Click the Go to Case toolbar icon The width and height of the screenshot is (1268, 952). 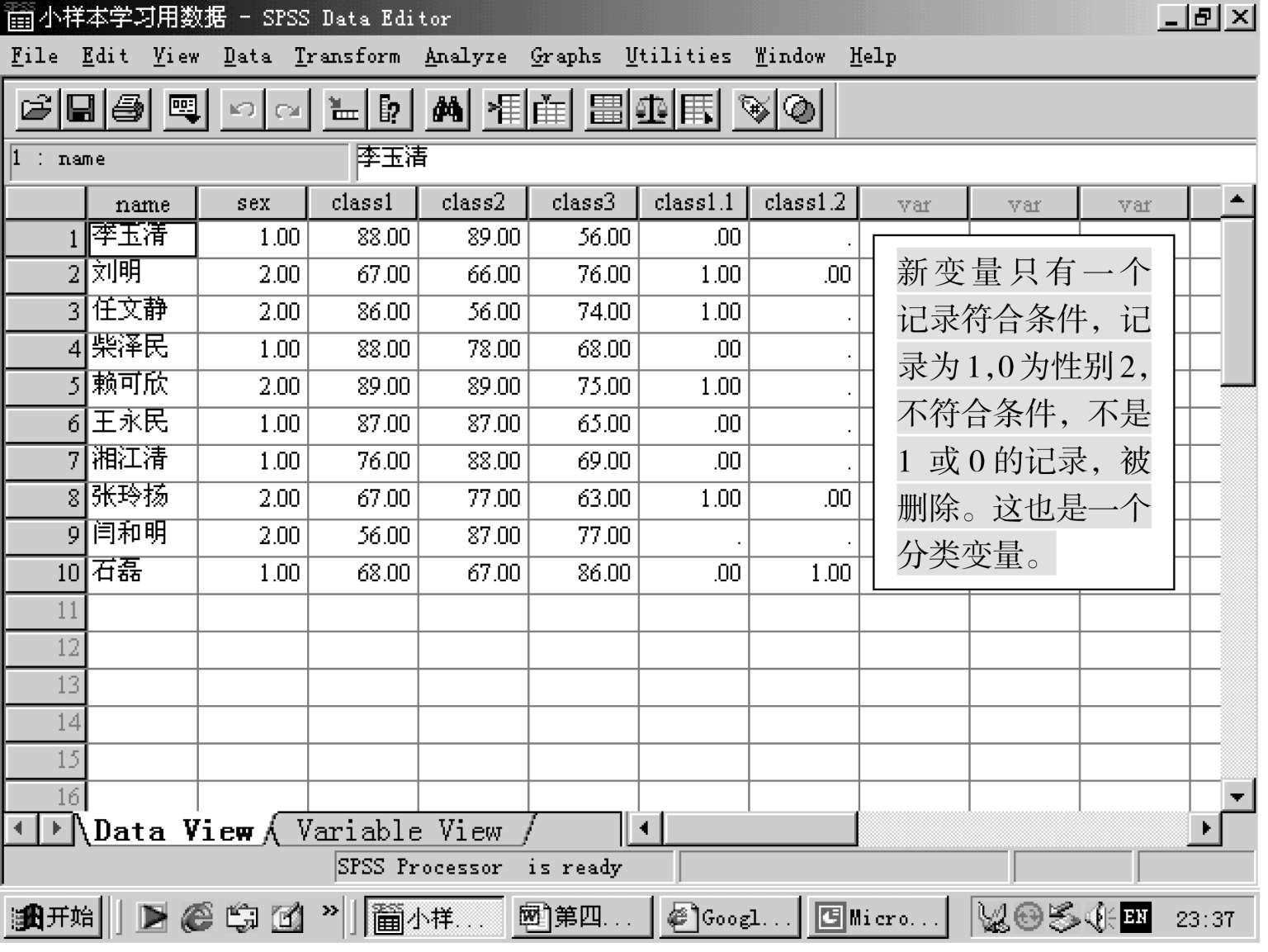(344, 109)
